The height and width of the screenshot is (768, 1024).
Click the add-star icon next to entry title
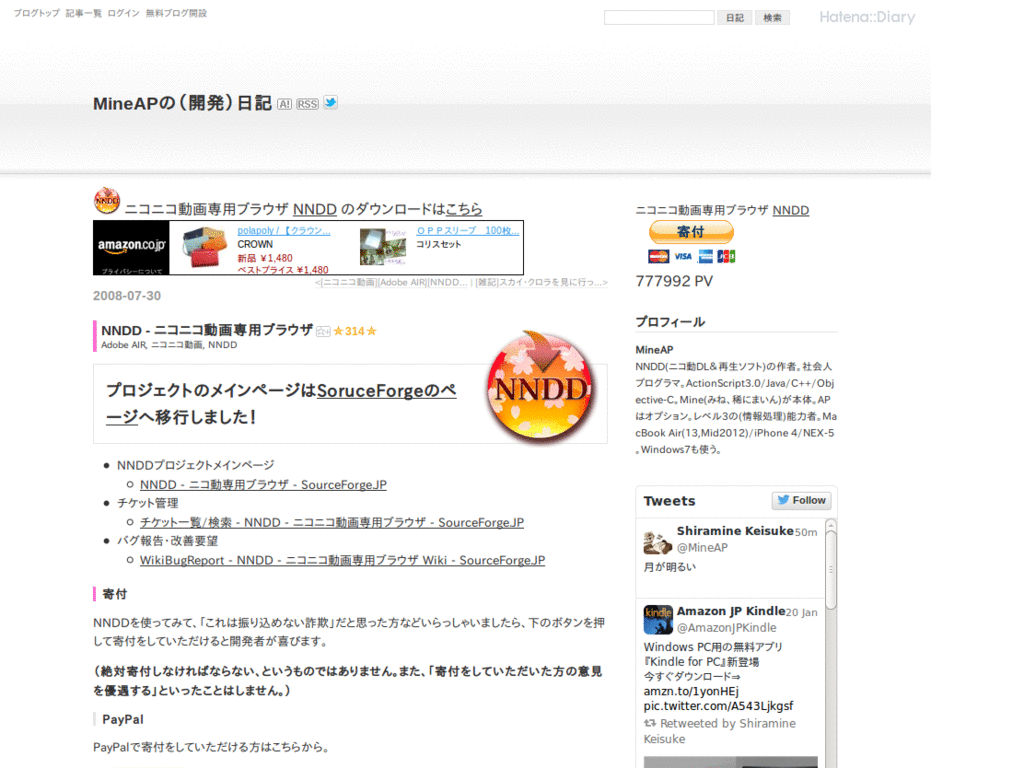(323, 332)
